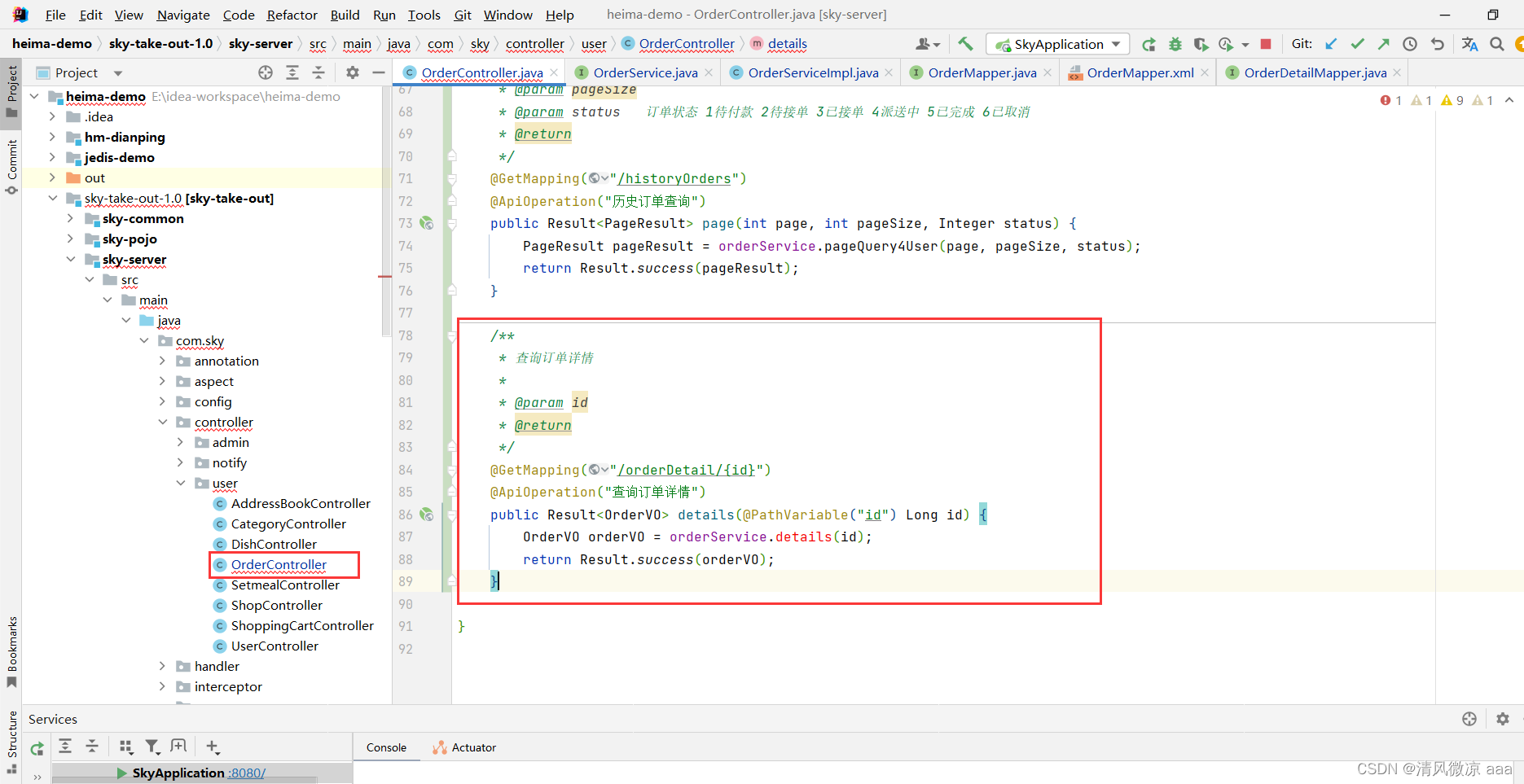Viewport: 1524px width, 784px height.
Task: Expand the sky-pojo module
Action: [x=71, y=239]
